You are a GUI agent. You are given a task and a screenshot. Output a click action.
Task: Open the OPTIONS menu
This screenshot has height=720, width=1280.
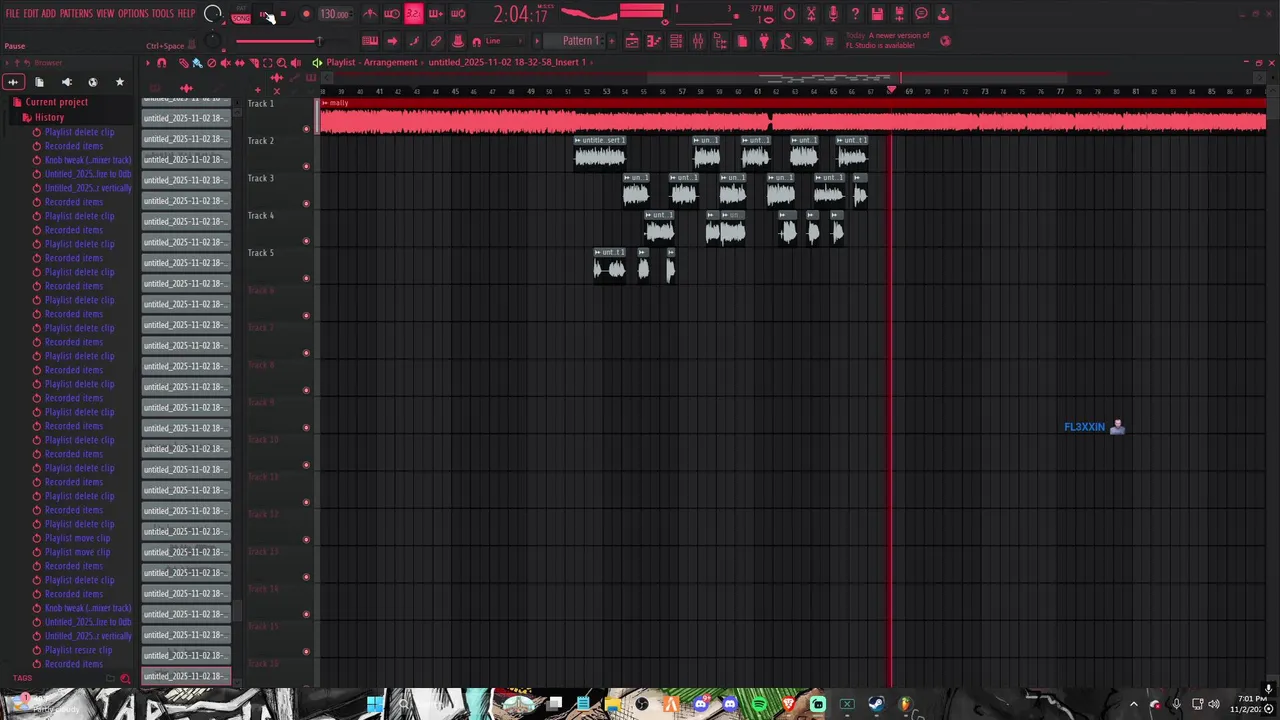click(x=133, y=14)
